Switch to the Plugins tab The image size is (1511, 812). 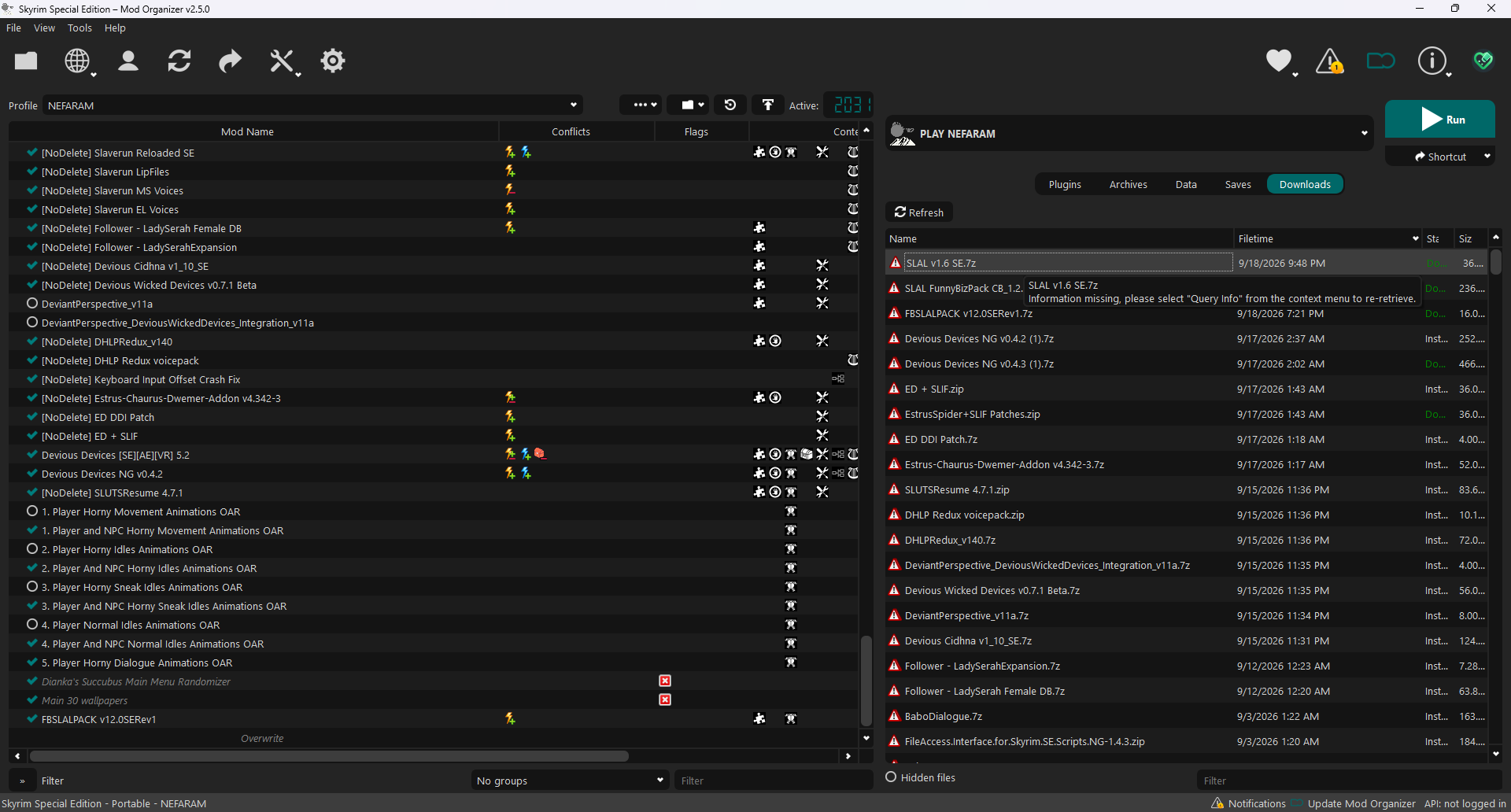pyautogui.click(x=1065, y=184)
